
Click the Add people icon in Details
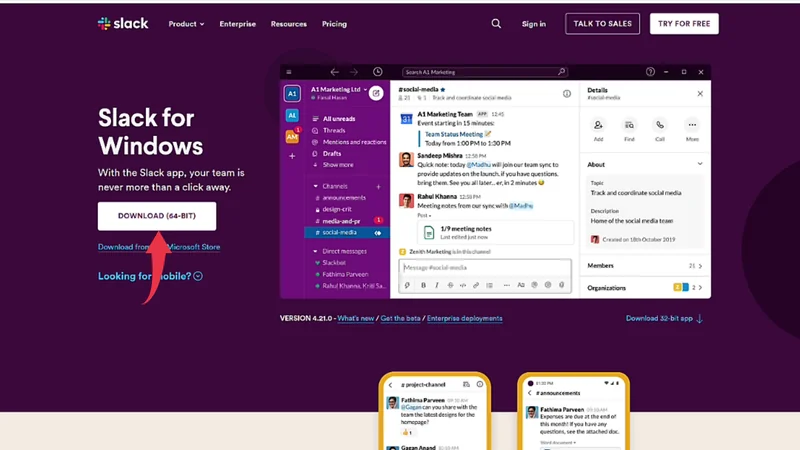pyautogui.click(x=598, y=126)
